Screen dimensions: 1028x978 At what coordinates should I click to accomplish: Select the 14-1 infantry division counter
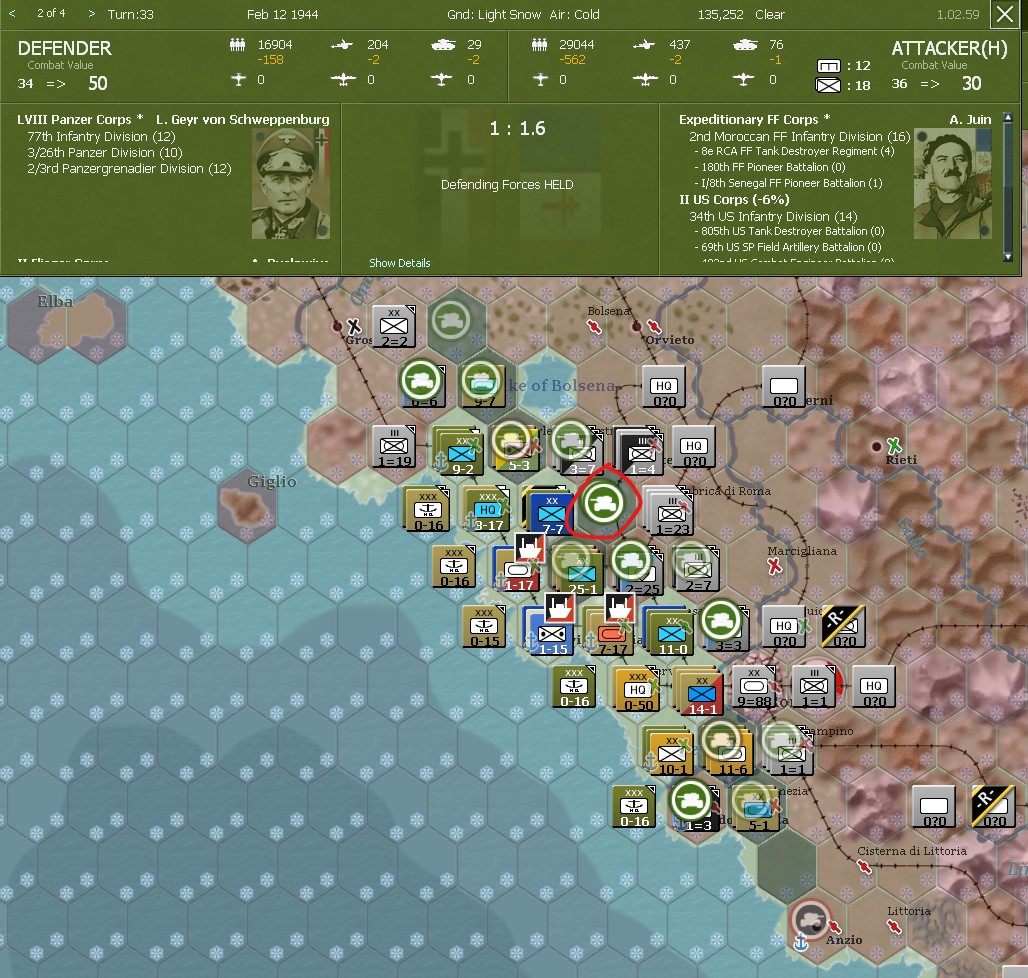[x=702, y=693]
